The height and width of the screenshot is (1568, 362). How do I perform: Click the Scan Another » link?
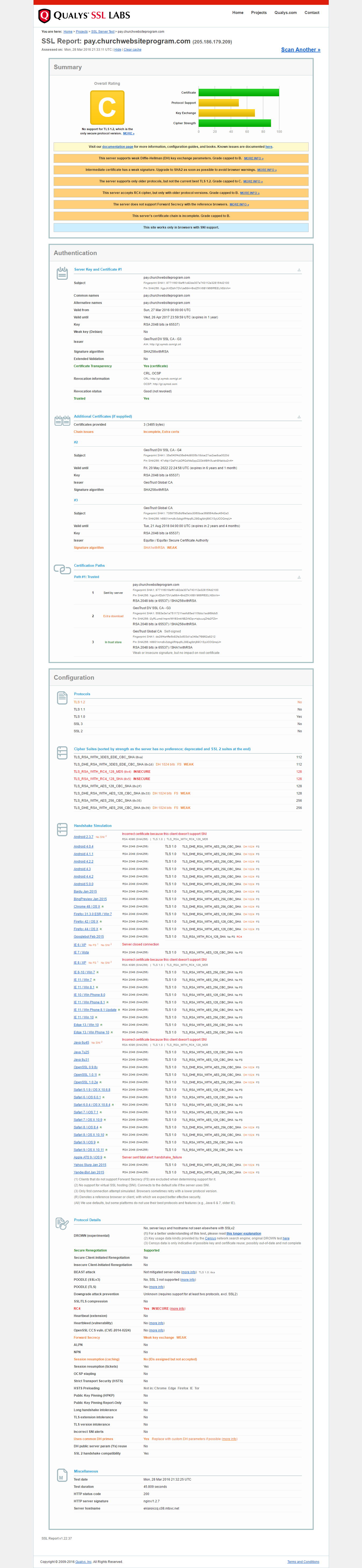click(301, 50)
